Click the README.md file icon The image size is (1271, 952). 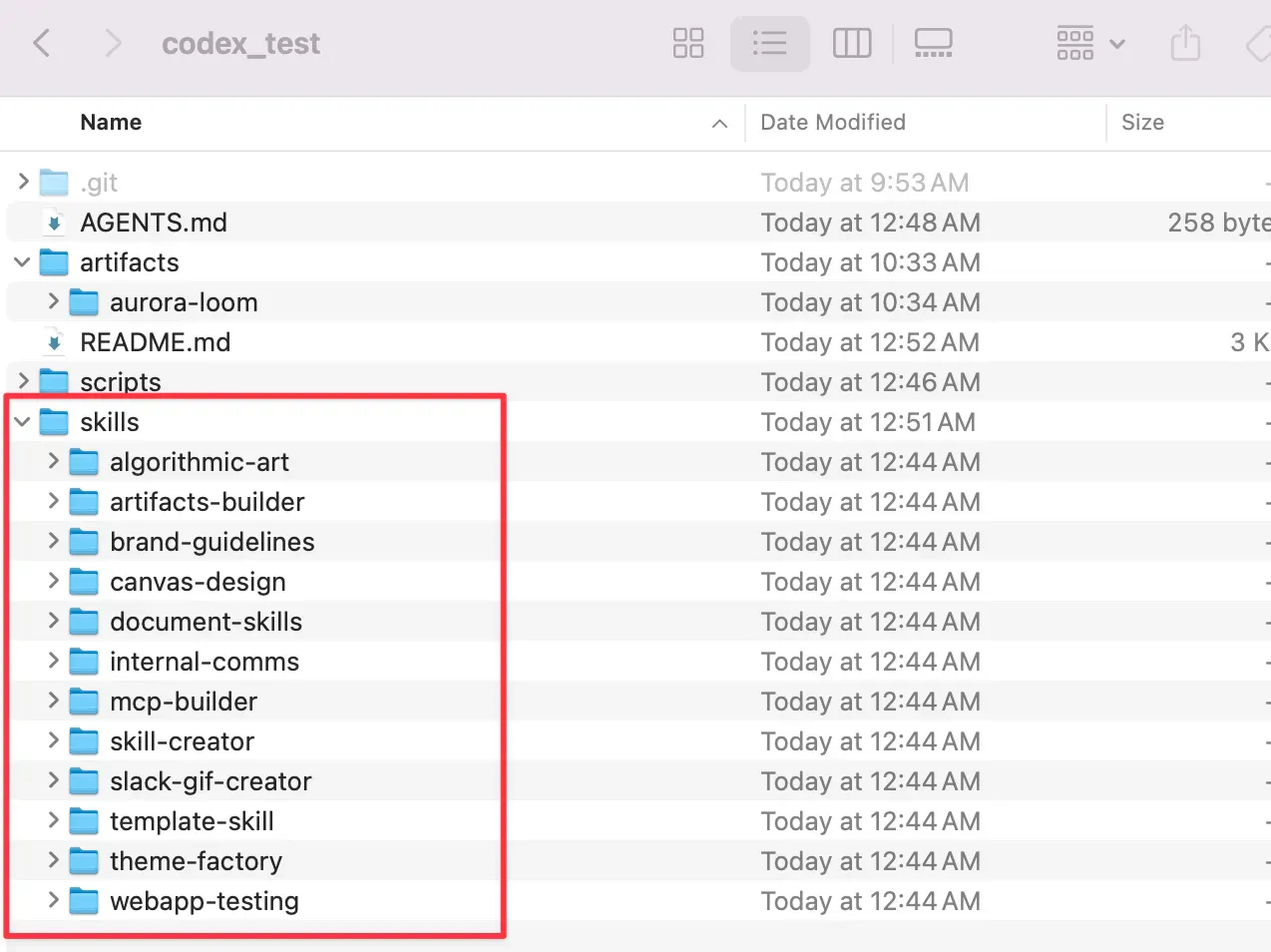tap(54, 342)
